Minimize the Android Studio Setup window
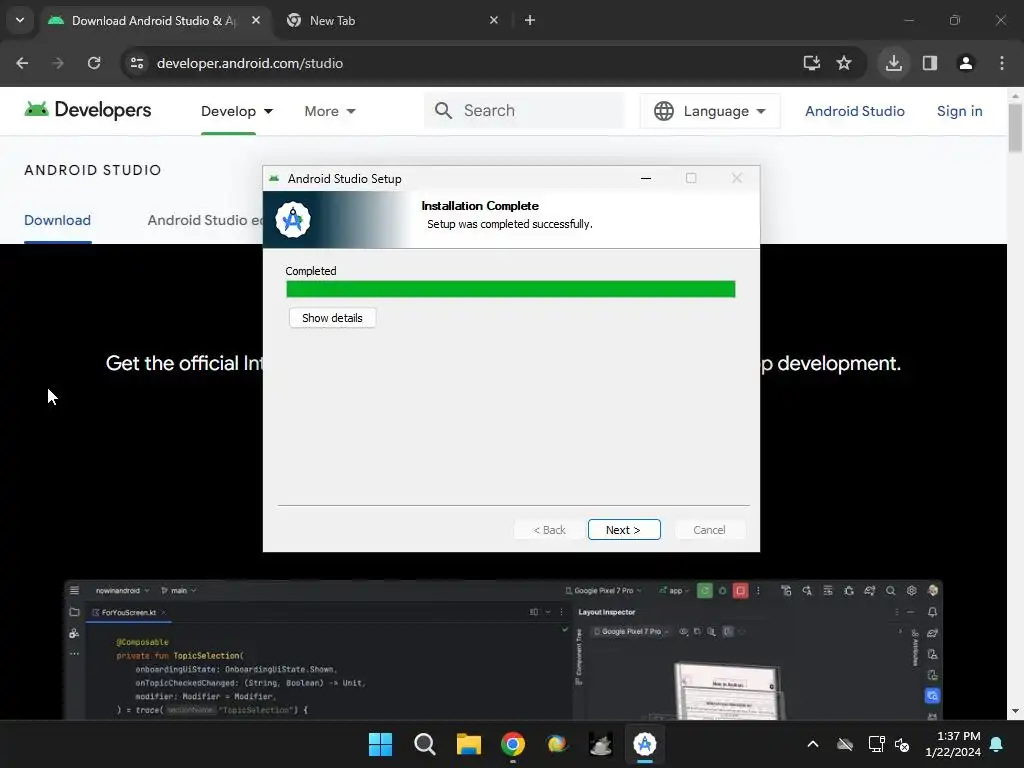The width and height of the screenshot is (1024, 768). (646, 178)
